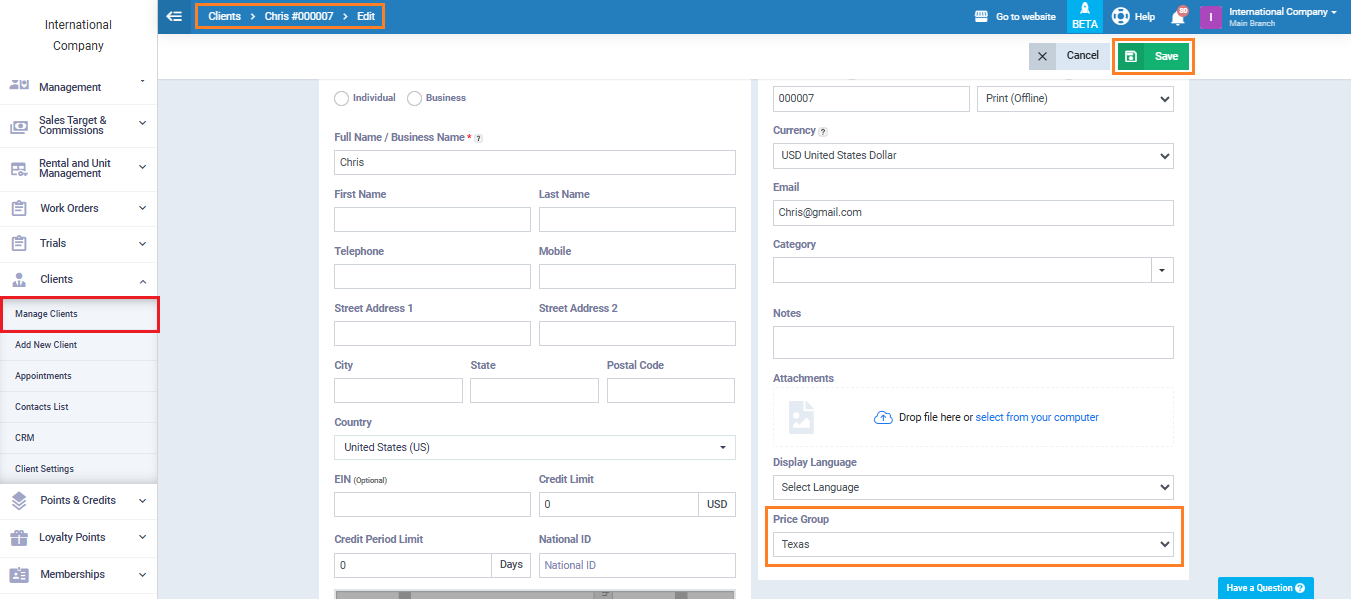Viewport: 1351px width, 599px height.
Task: Open the Help lifebuoy icon
Action: 1121,17
